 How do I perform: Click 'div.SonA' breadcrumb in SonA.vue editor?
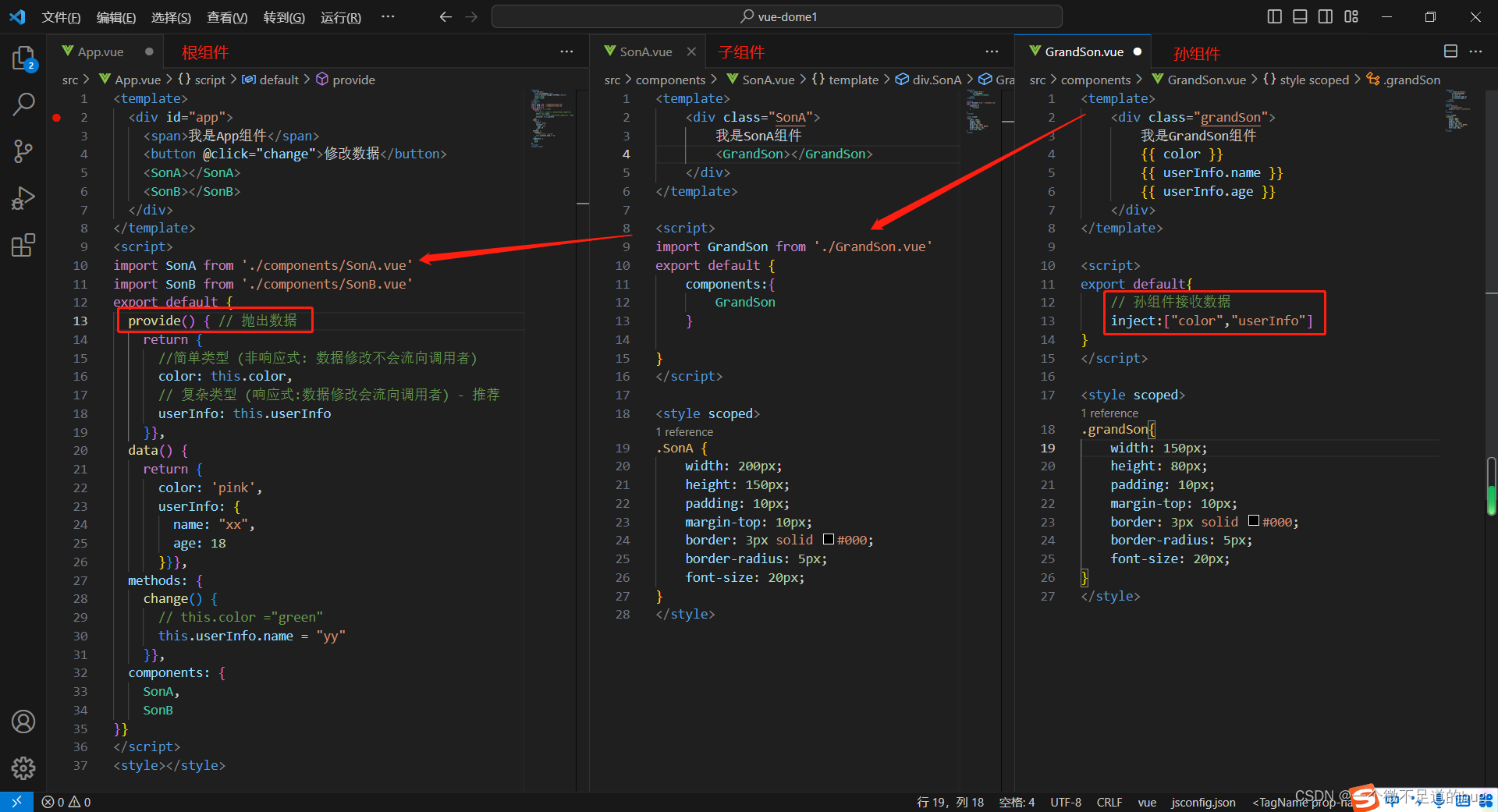pos(928,80)
